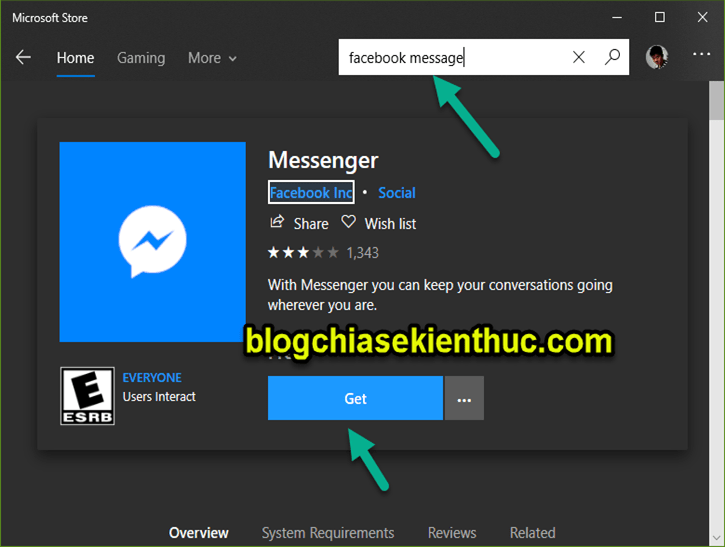This screenshot has width=725, height=547.
Task: Go back with the back arrow
Action: pyautogui.click(x=23, y=58)
